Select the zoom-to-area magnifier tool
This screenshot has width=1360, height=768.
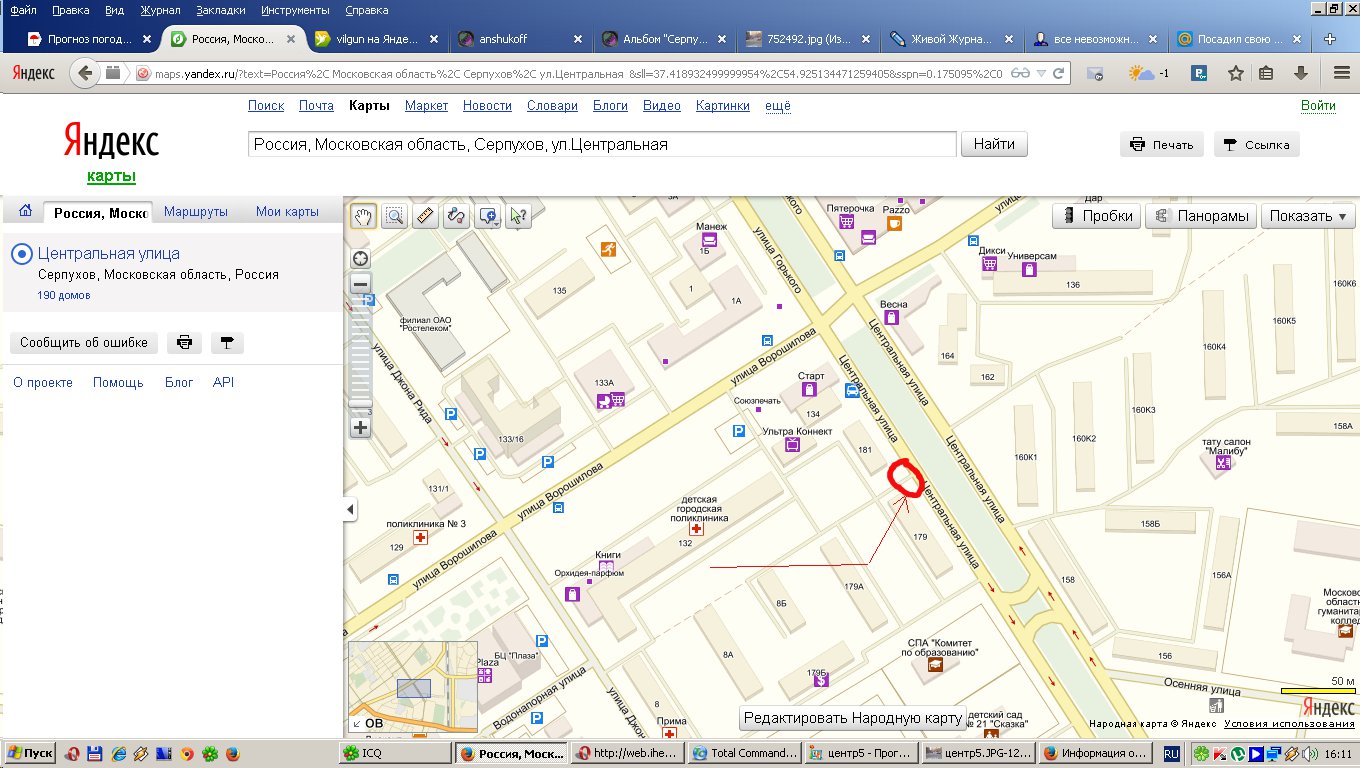[x=395, y=215]
